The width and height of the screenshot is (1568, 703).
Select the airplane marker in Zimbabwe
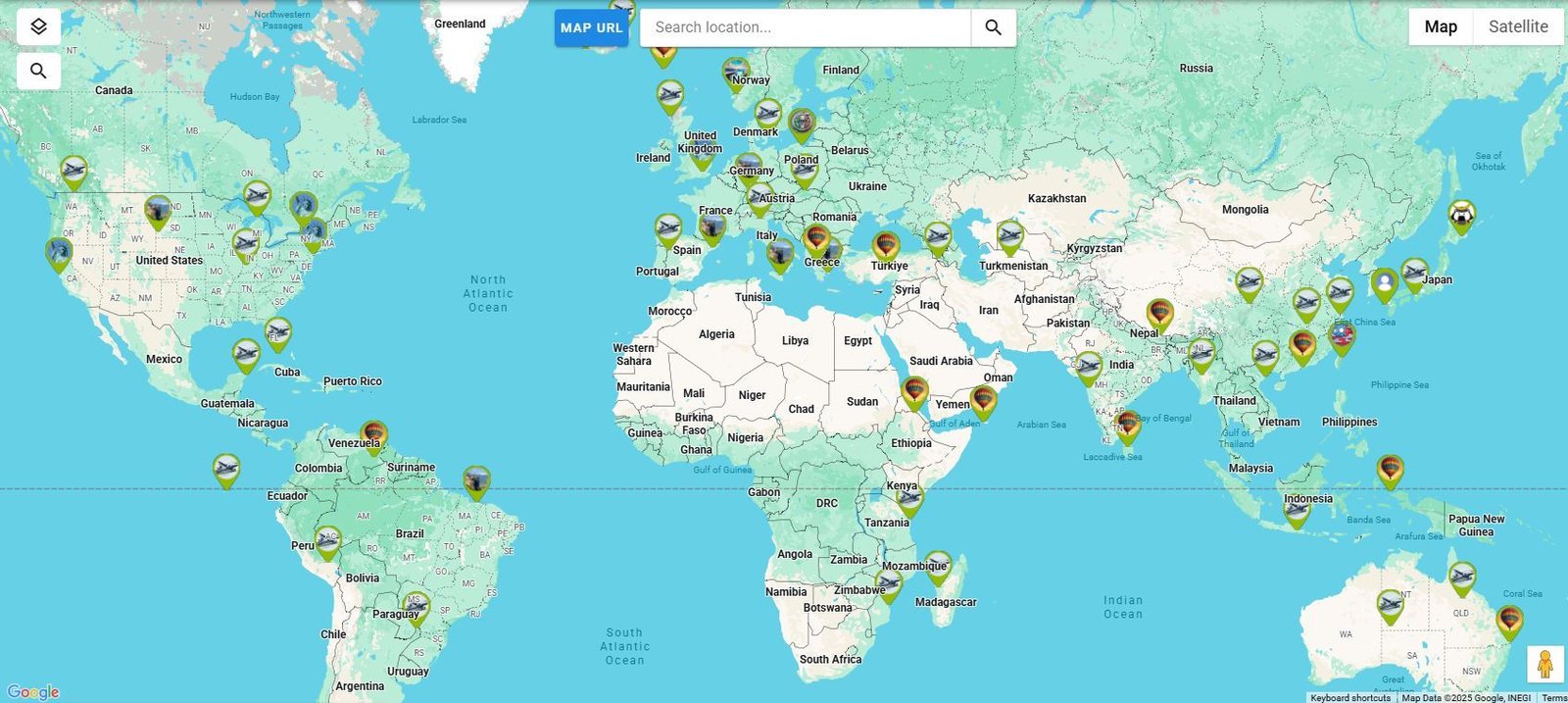(888, 585)
